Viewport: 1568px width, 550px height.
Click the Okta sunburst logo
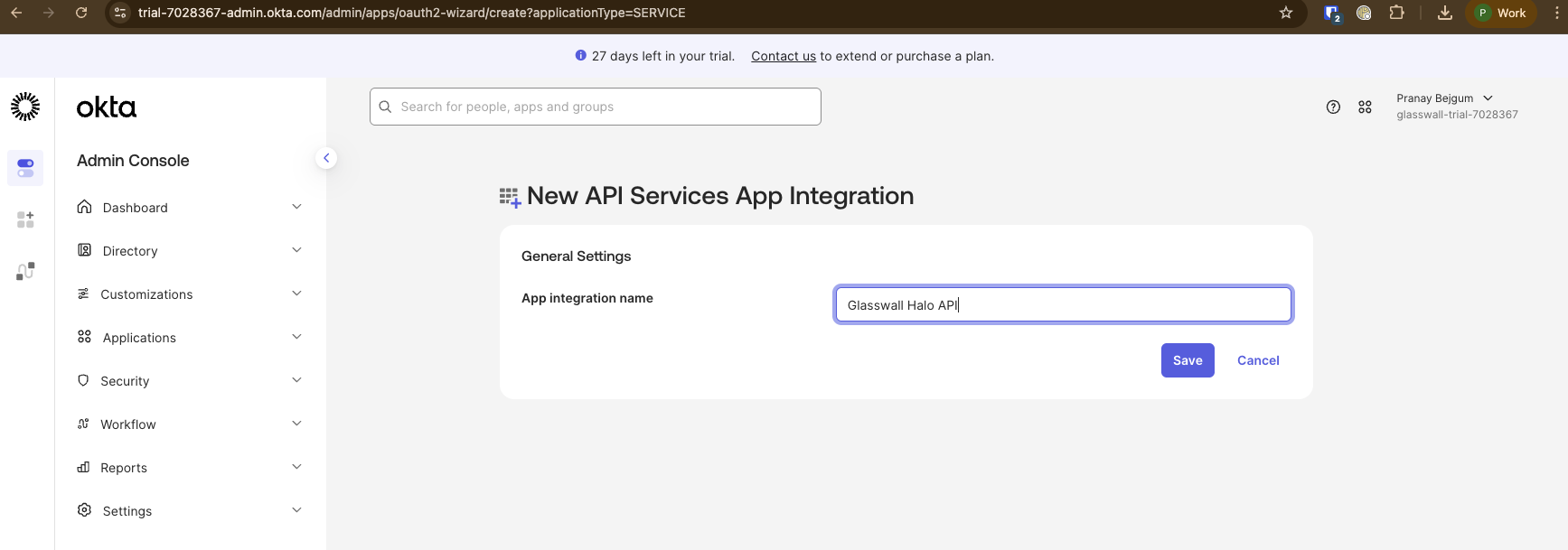25,107
